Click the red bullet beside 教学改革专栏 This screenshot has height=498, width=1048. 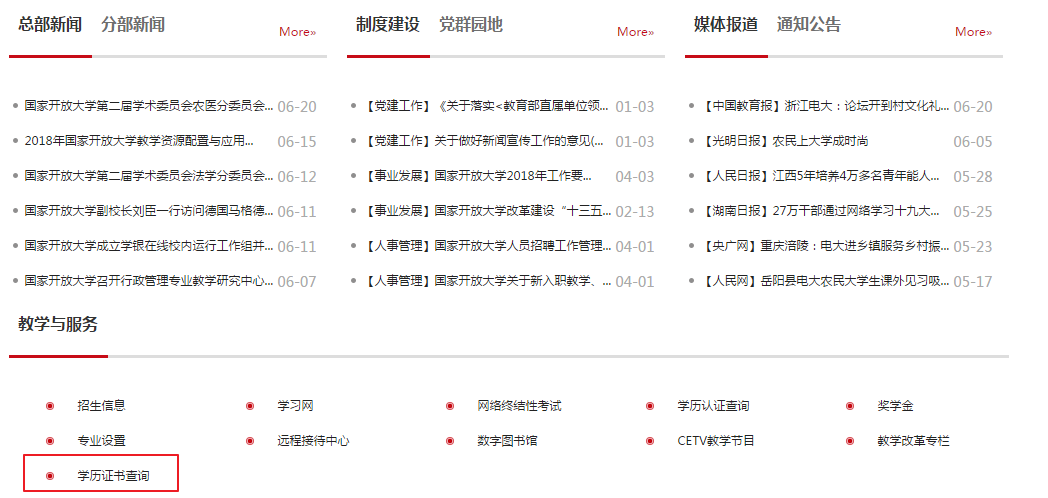pyautogui.click(x=850, y=441)
